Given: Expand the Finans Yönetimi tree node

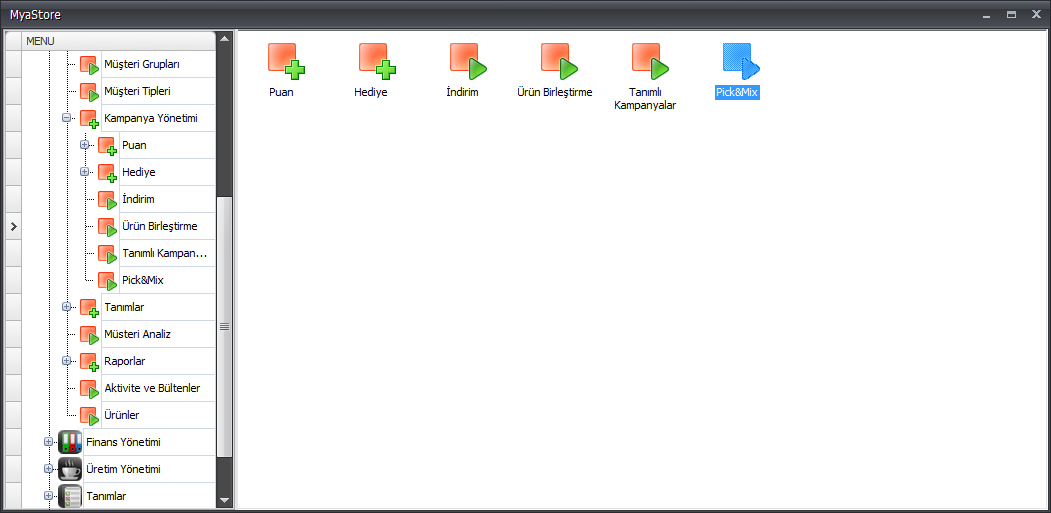Looking at the screenshot, I should [48, 442].
